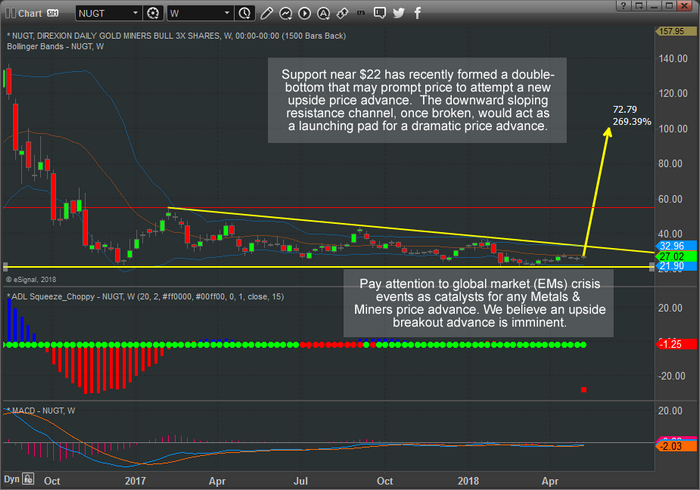Viewport: 700px width, 490px height.
Task: Open the alerts A-circle icon
Action: (x=323, y=13)
